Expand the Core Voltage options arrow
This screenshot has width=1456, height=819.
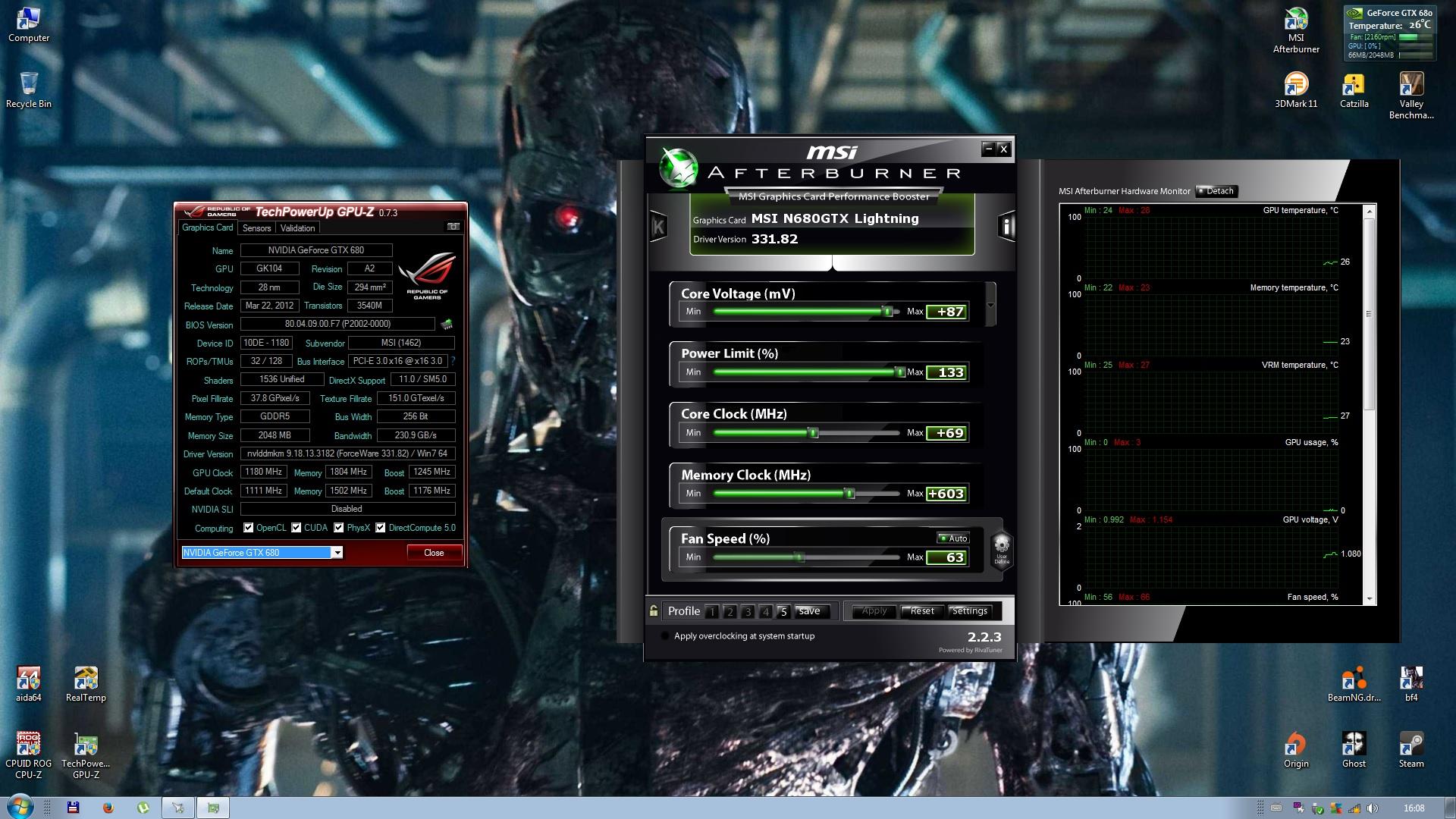coord(990,305)
